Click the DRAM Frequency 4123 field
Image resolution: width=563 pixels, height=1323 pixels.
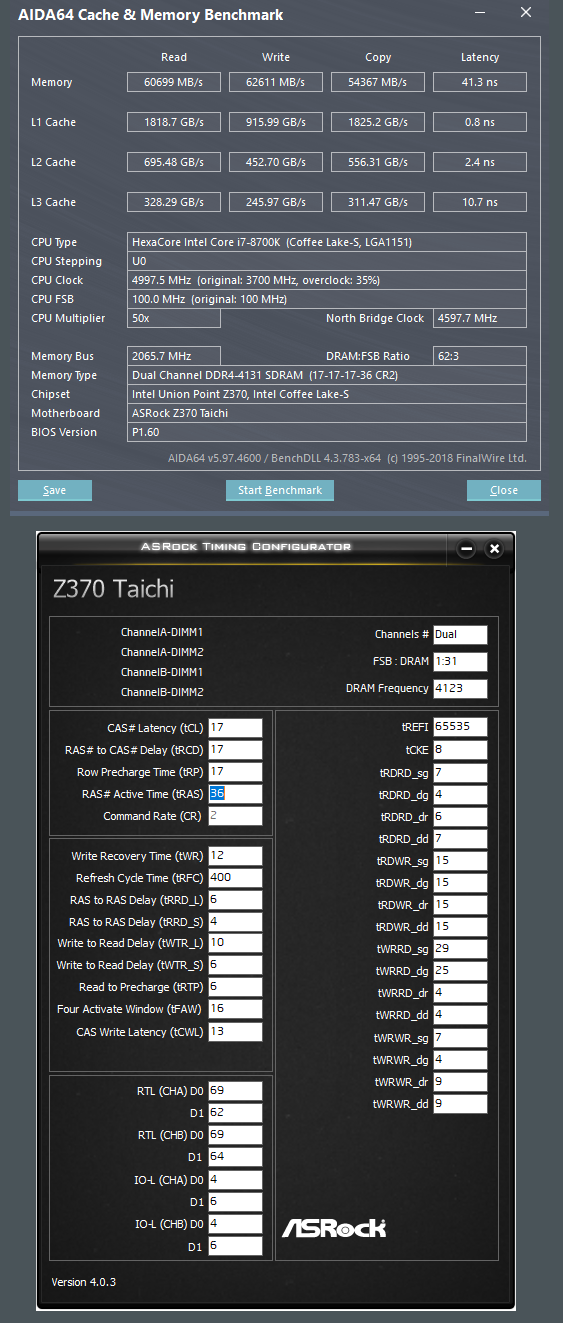460,688
